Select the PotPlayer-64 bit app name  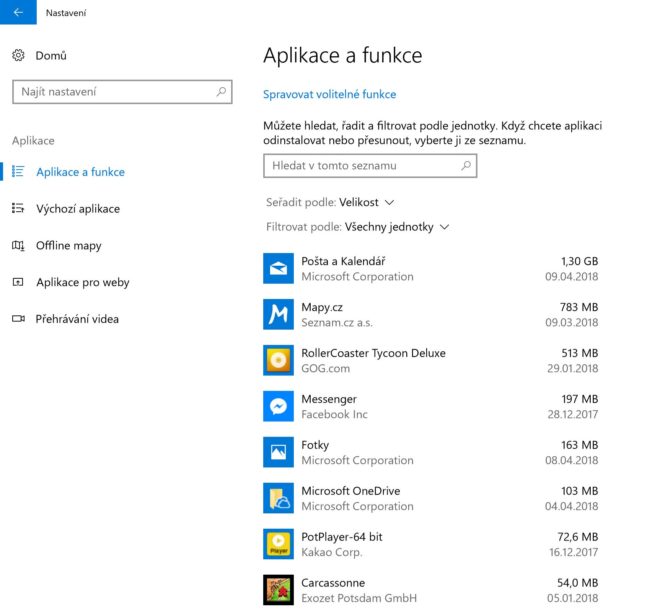[342, 537]
